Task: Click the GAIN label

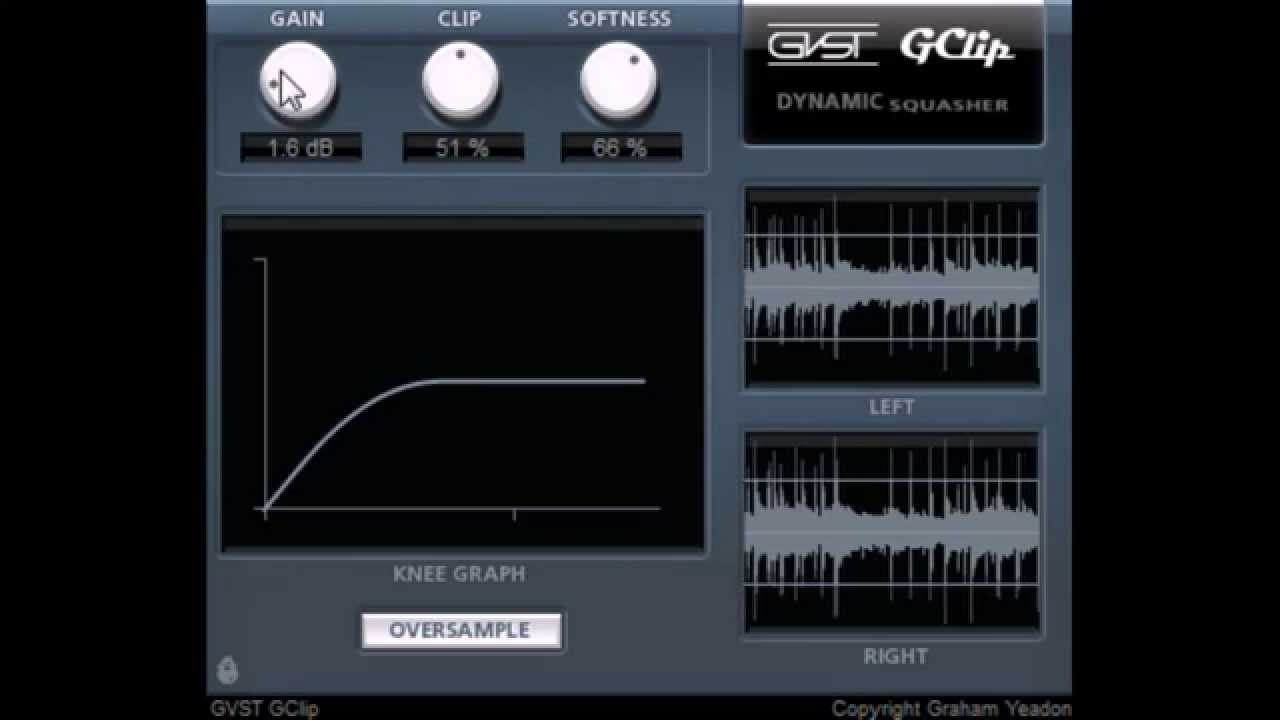Action: (297, 19)
